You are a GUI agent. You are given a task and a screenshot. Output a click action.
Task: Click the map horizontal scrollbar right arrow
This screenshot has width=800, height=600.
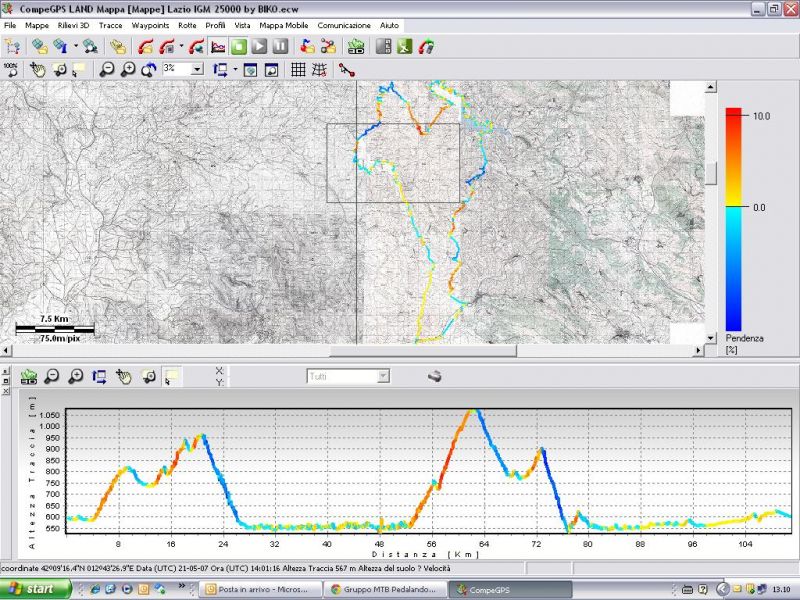(x=698, y=351)
